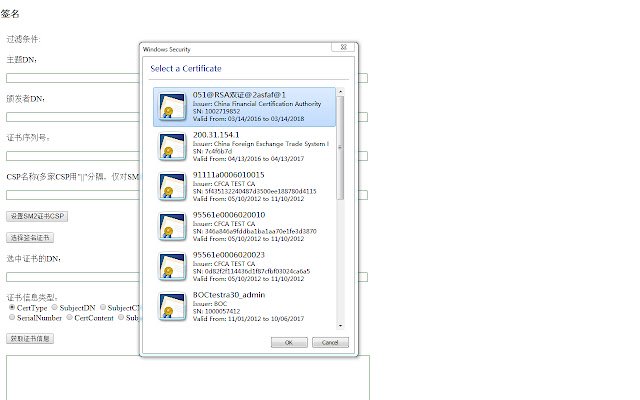Click the 选择签名证书 button
640x400 pixels.
[x=30, y=238]
